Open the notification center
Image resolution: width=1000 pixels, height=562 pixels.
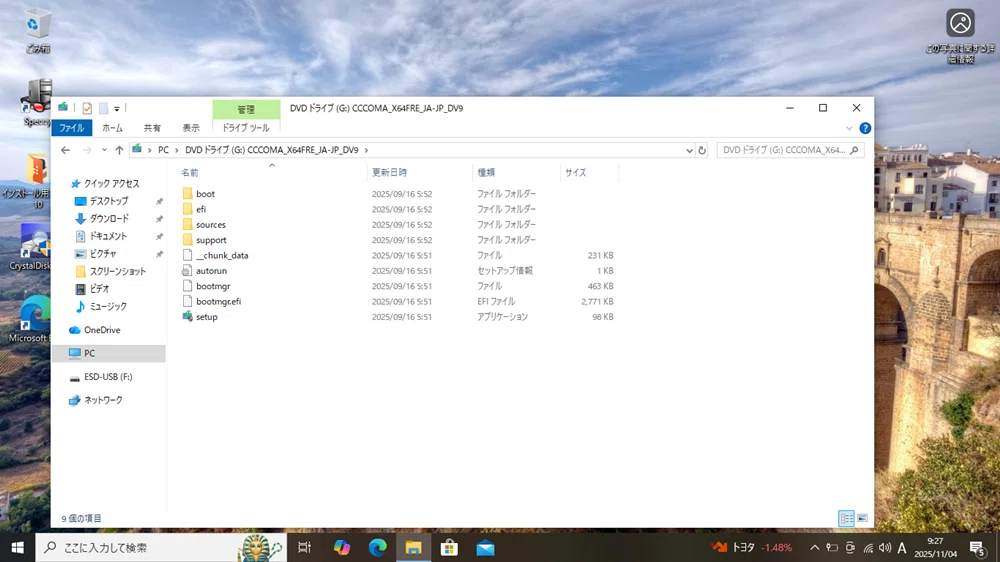(x=977, y=547)
